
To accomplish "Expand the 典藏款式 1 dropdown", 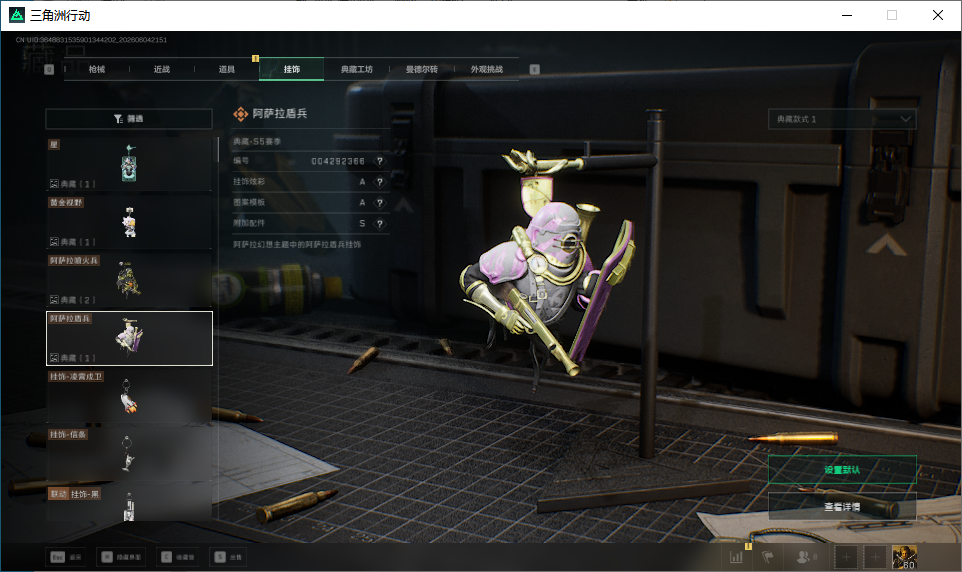I will pos(842,119).
